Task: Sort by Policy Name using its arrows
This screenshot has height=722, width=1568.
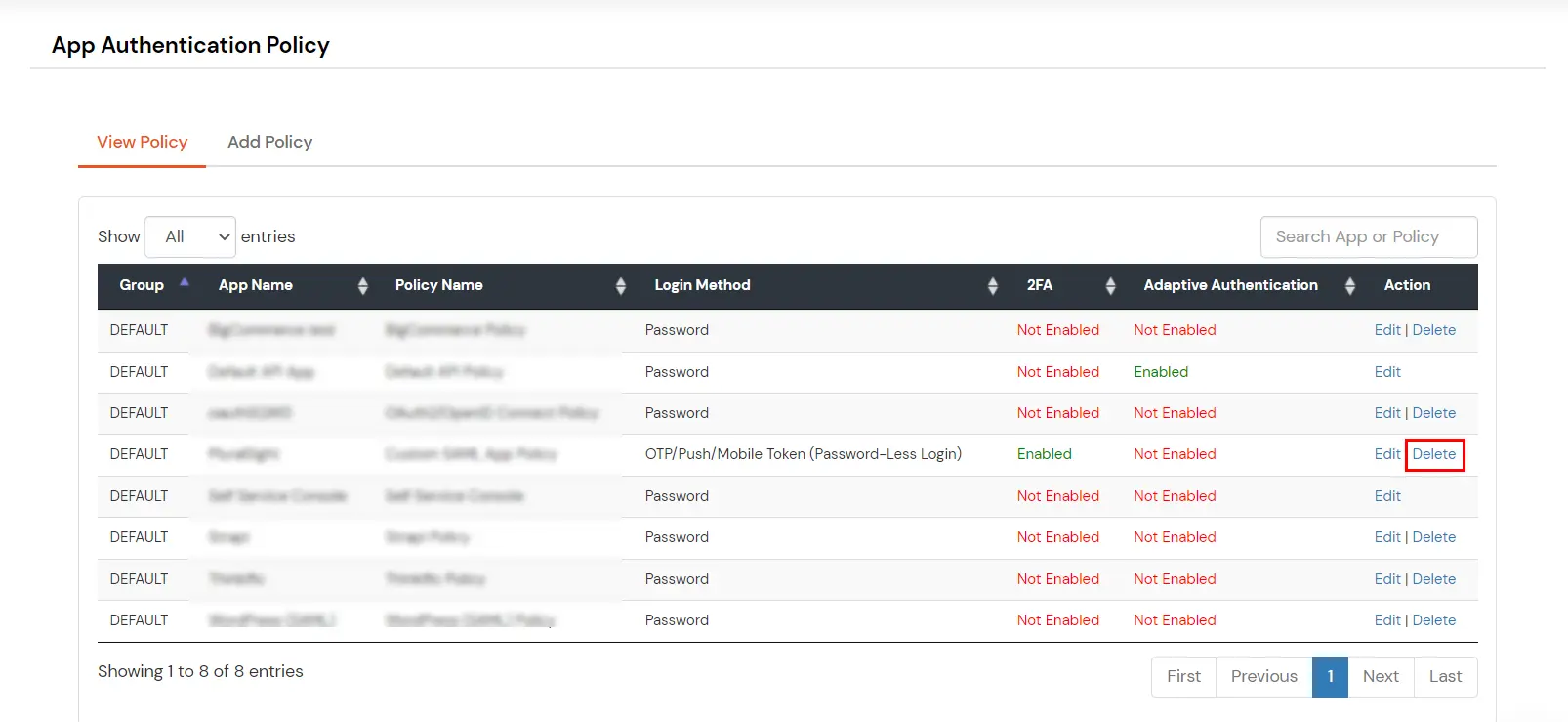Action: (621, 285)
